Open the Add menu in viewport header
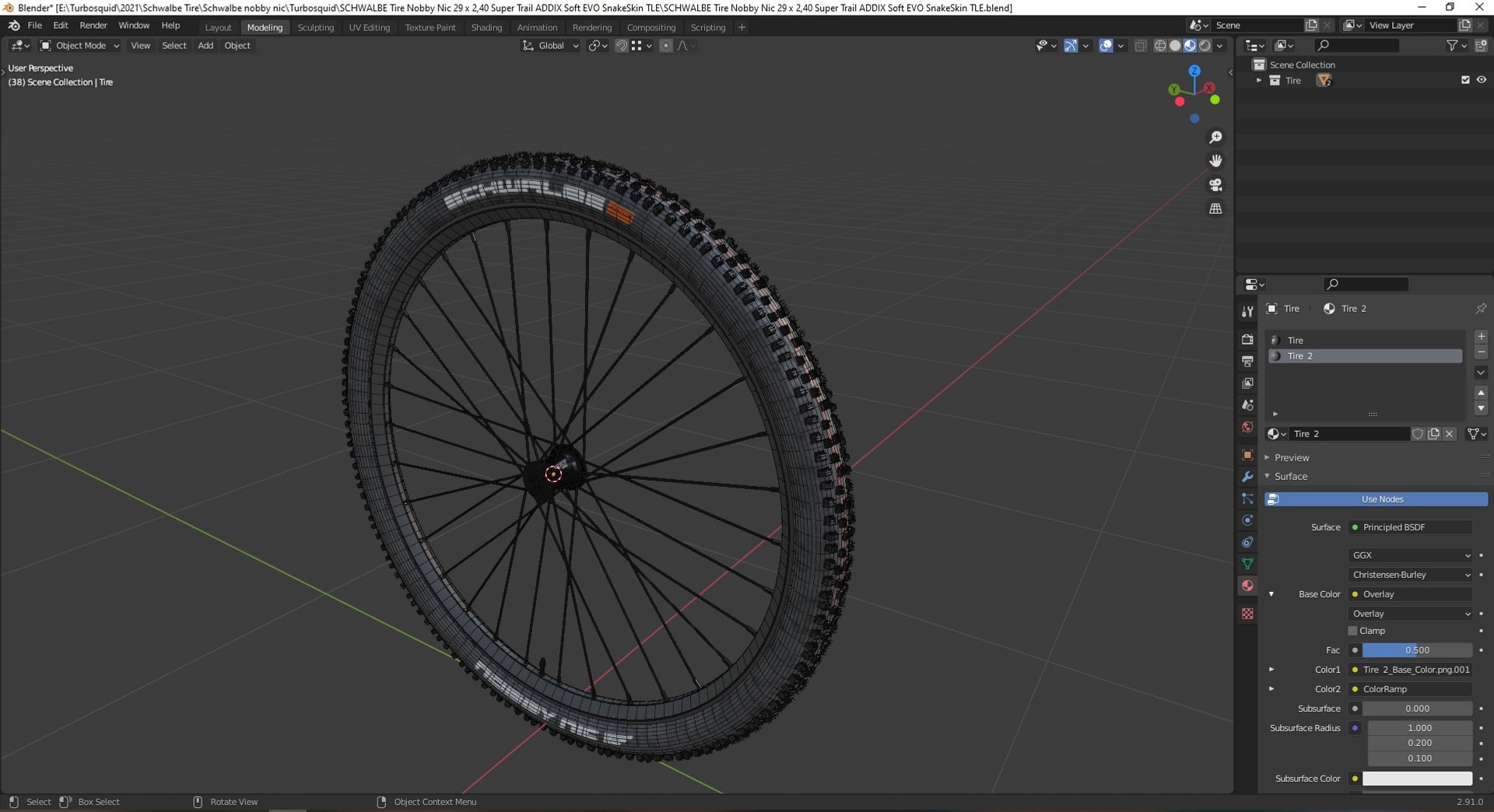This screenshot has height=812, width=1494. pos(205,46)
